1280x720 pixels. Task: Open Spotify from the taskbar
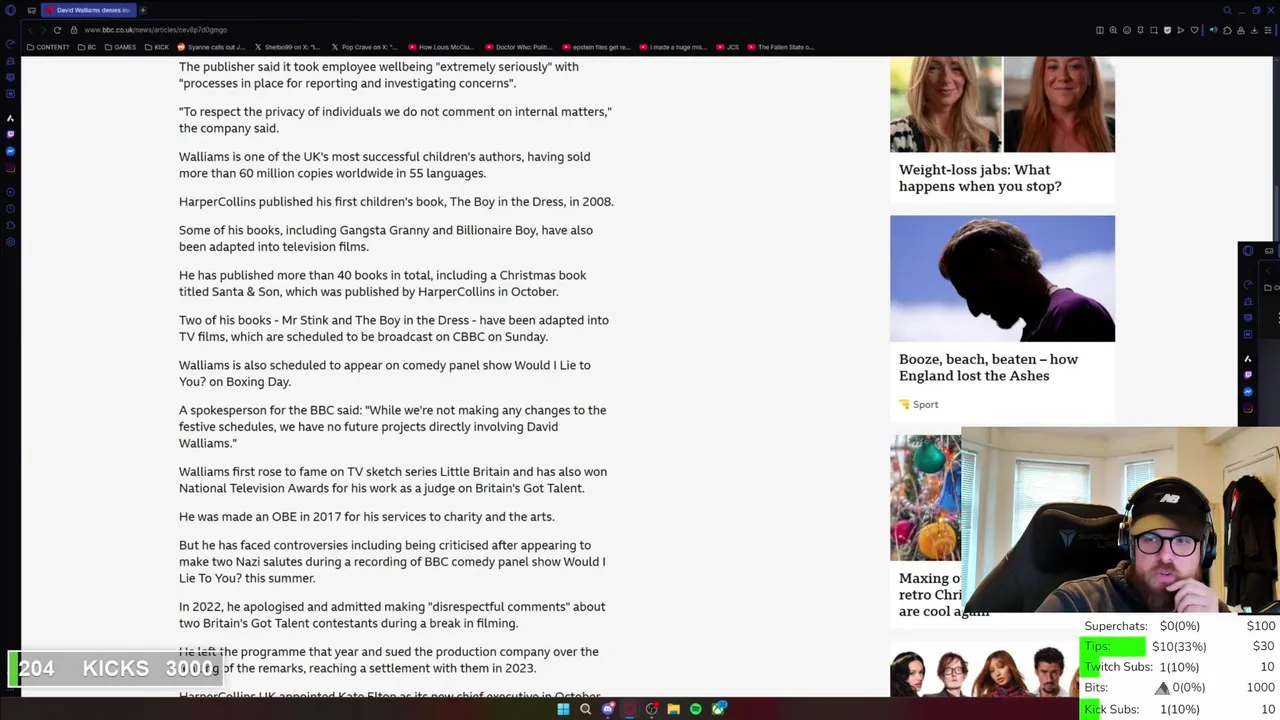tap(696, 709)
